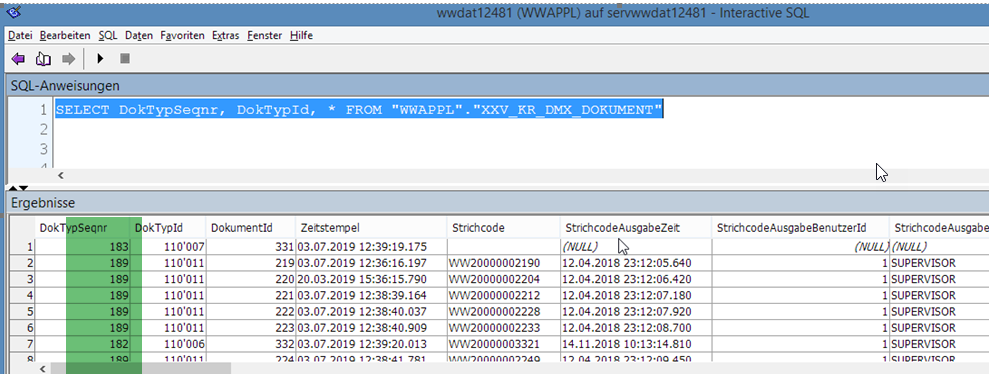Click the DokumentId column header
Viewport: 989px width, 374px height.
pyautogui.click(x=250, y=227)
